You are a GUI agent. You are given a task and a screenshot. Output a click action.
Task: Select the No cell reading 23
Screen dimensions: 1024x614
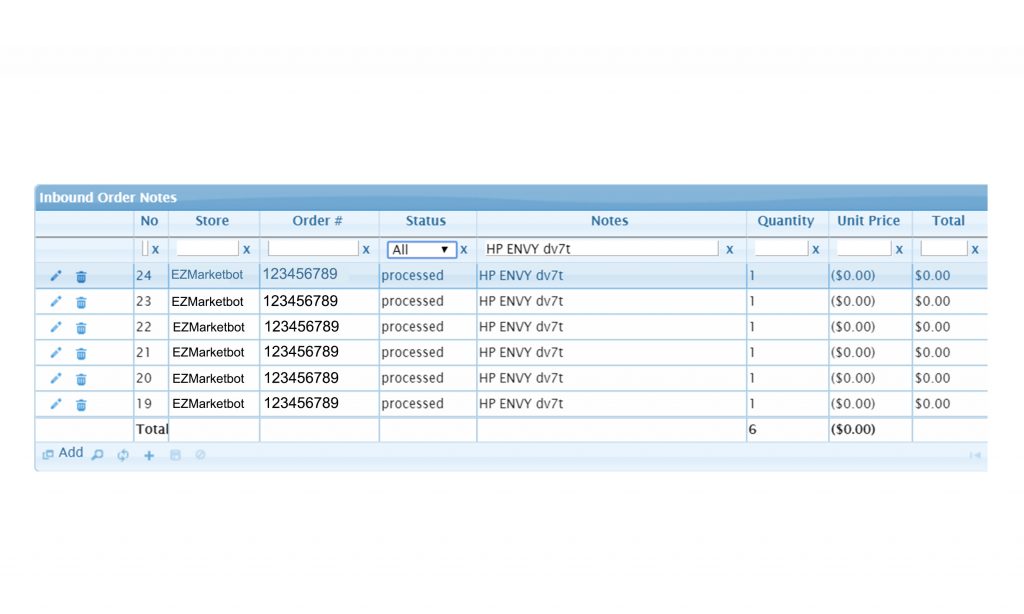(151, 301)
